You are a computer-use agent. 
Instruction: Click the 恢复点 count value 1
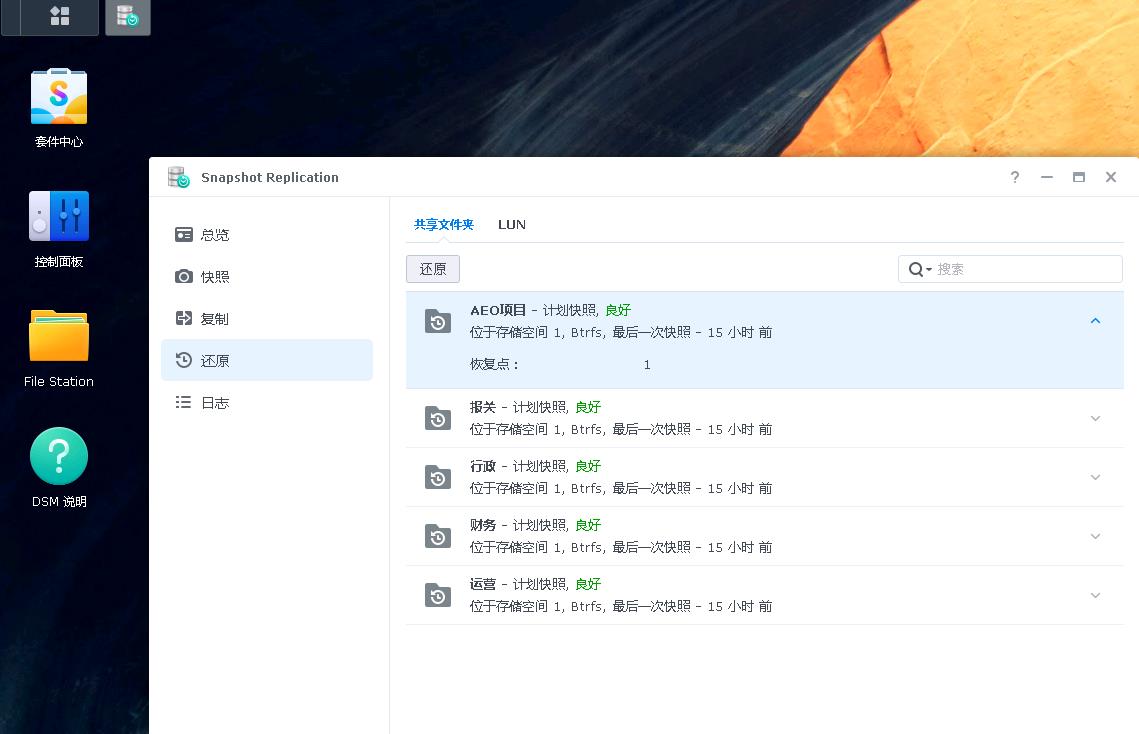pos(646,365)
